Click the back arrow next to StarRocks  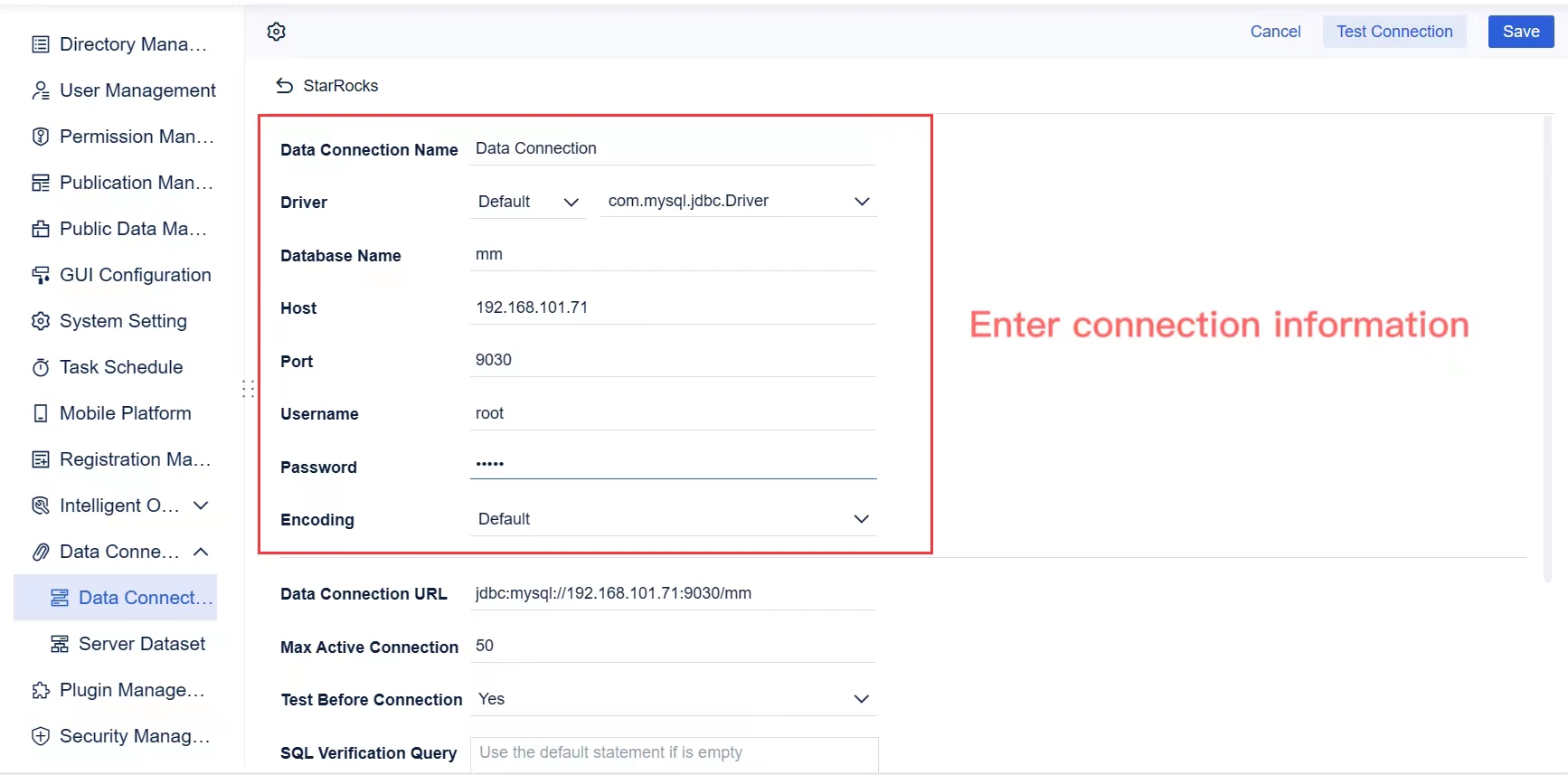[285, 86]
